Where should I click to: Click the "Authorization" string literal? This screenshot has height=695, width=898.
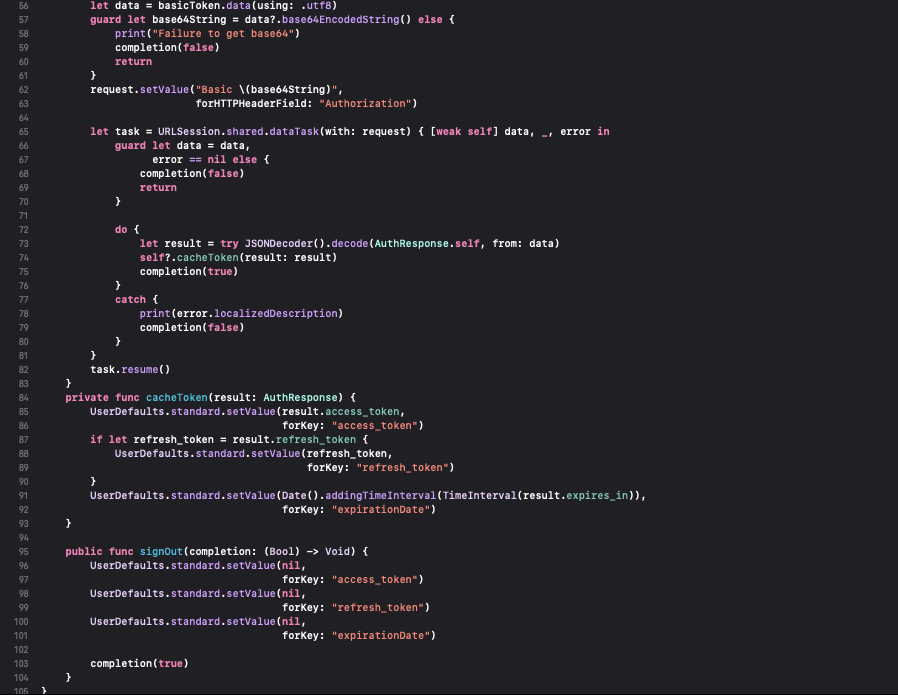[x=365, y=104]
